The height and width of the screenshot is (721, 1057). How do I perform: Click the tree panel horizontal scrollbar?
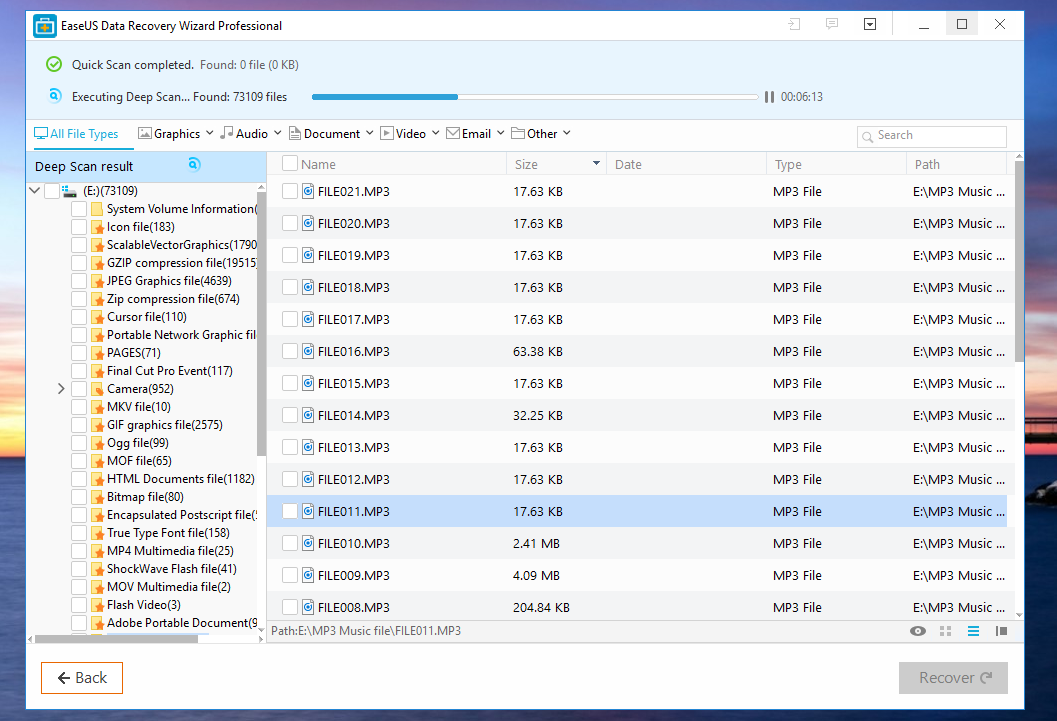pos(117,639)
